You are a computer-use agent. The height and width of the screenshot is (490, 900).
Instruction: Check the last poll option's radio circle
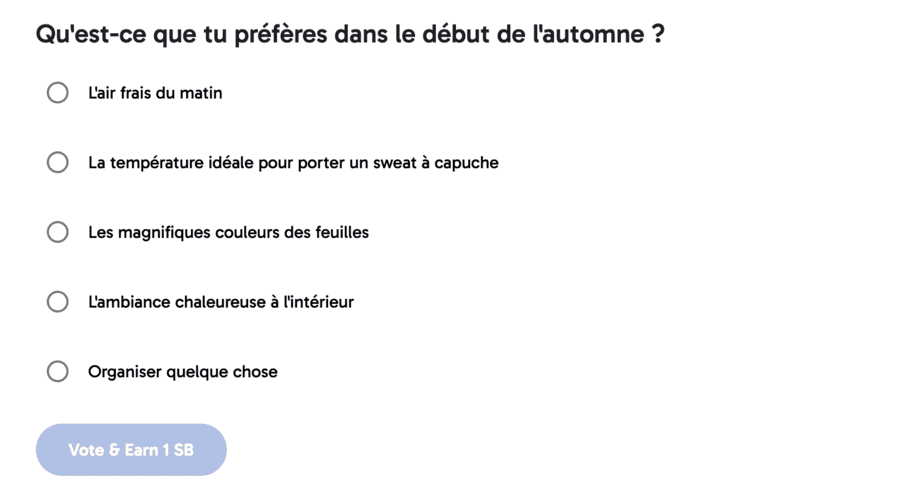tap(58, 372)
